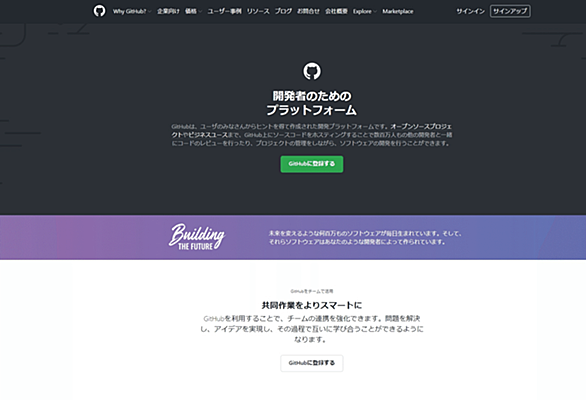Click the サインイン link
The width and height of the screenshot is (586, 400).
tap(470, 11)
